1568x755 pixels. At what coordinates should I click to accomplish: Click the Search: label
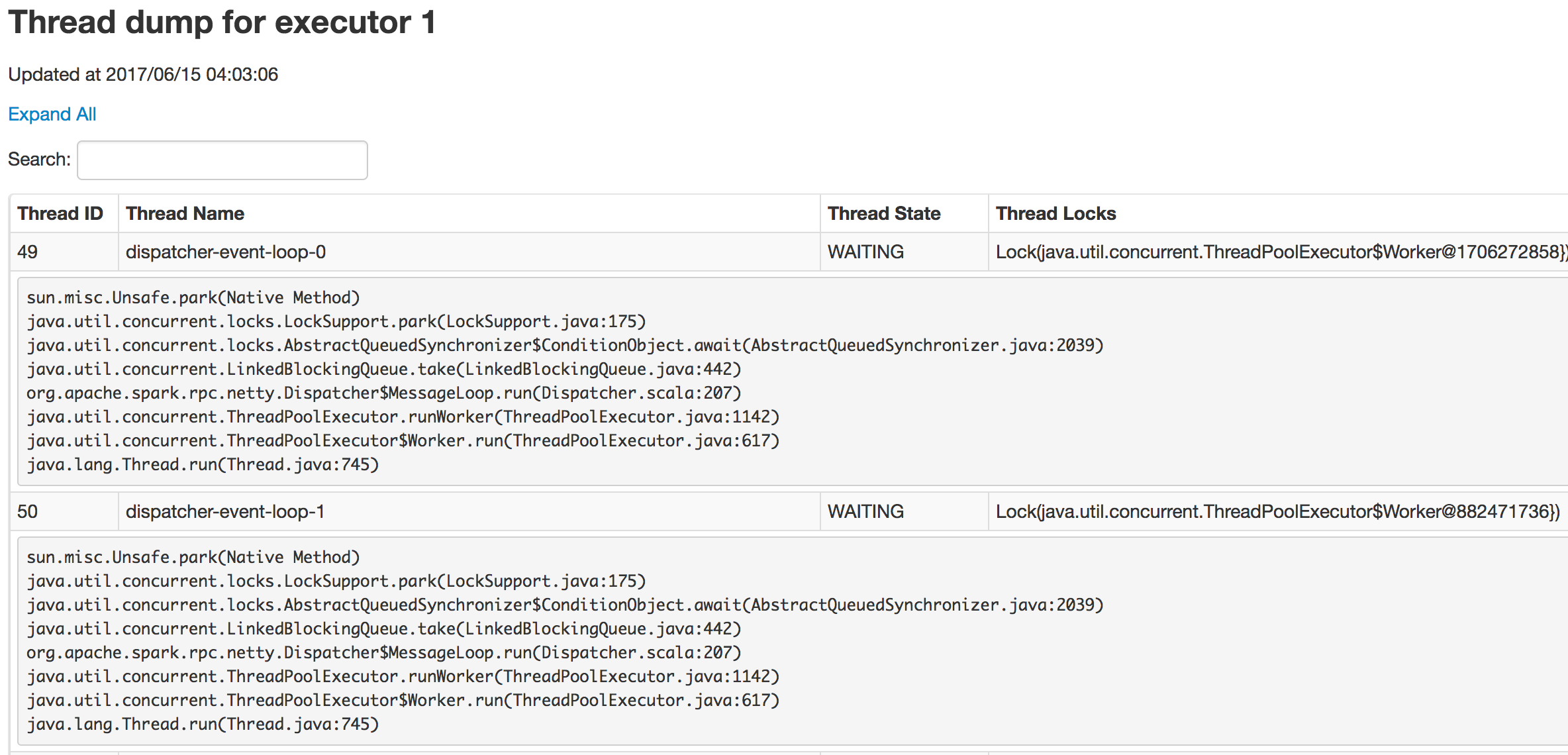point(39,159)
